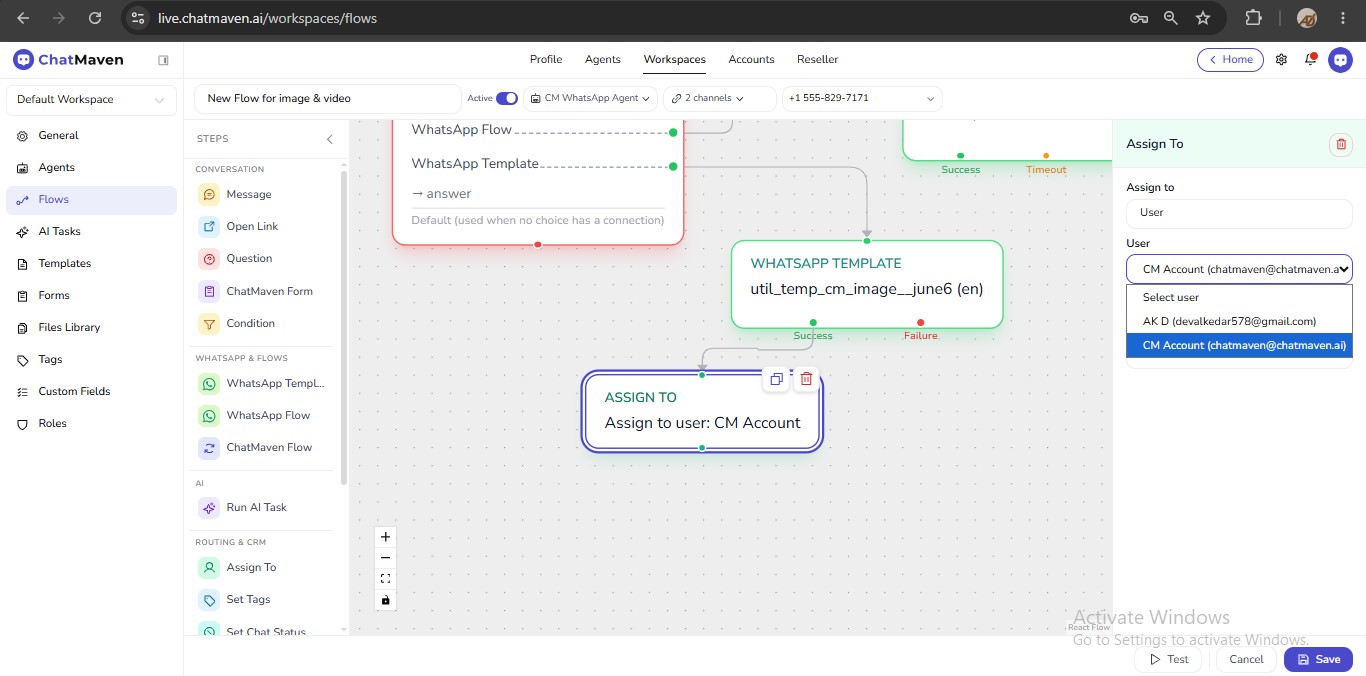Viewport: 1366px width, 676px height.
Task: Click the ChatMaven Form step icon
Action: (209, 292)
